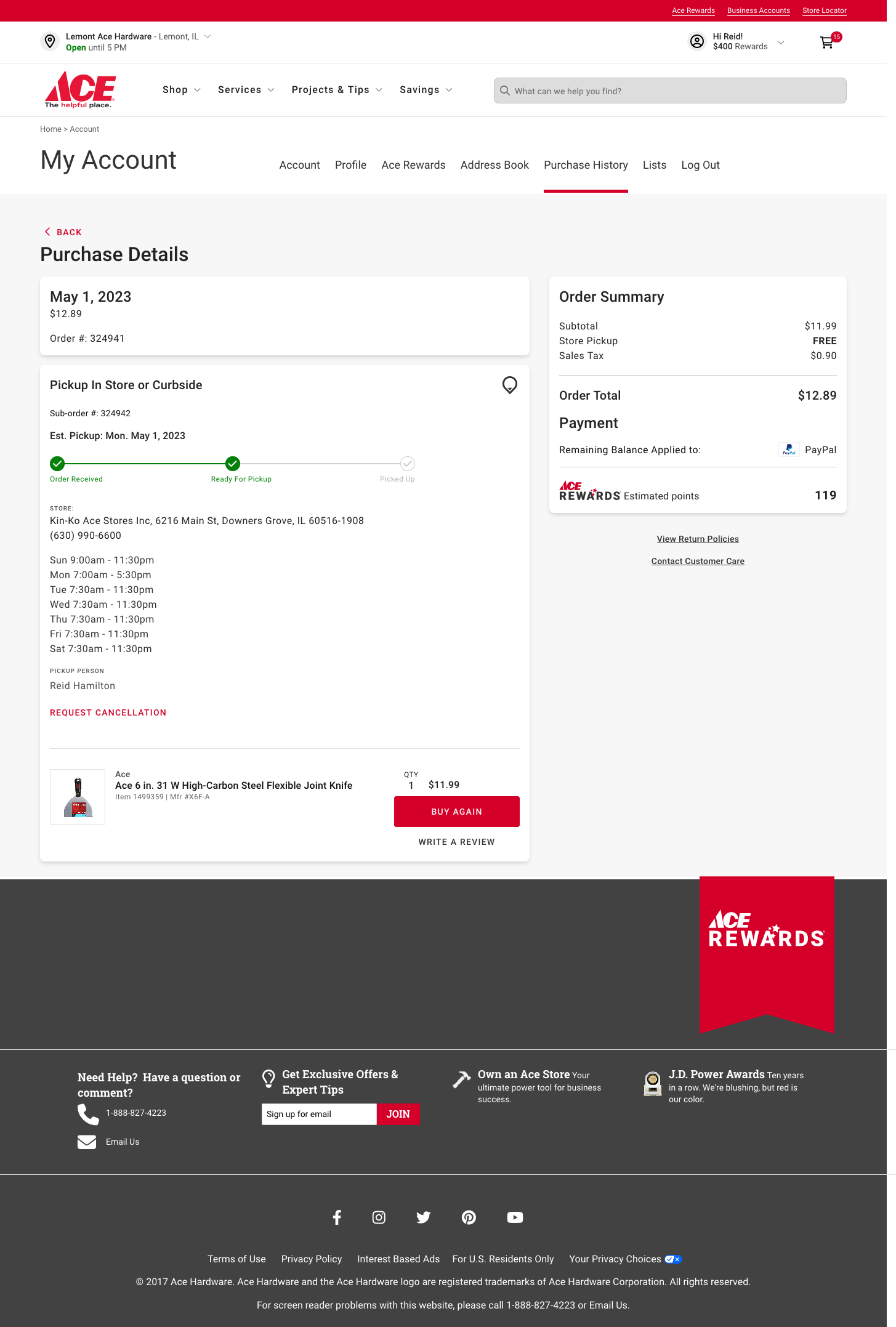Toggle the Your Privacy Choices opt-out control

[672, 1259]
